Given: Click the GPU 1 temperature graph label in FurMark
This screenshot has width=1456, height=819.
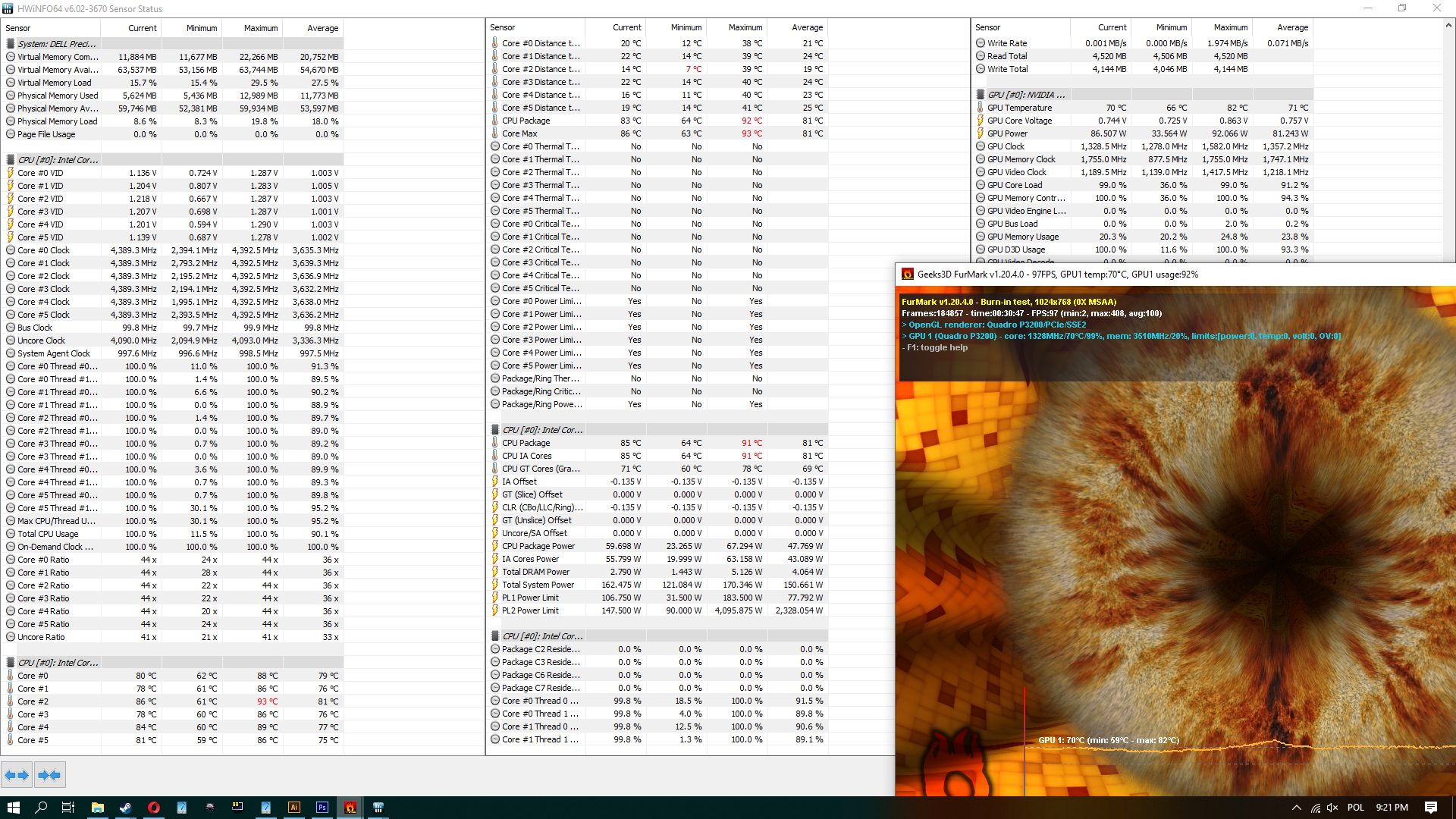Looking at the screenshot, I should tap(1108, 740).
